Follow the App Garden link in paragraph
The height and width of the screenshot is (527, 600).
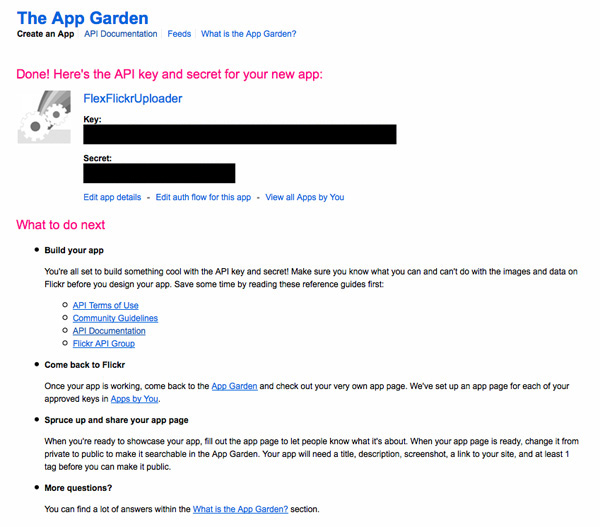[x=234, y=386]
